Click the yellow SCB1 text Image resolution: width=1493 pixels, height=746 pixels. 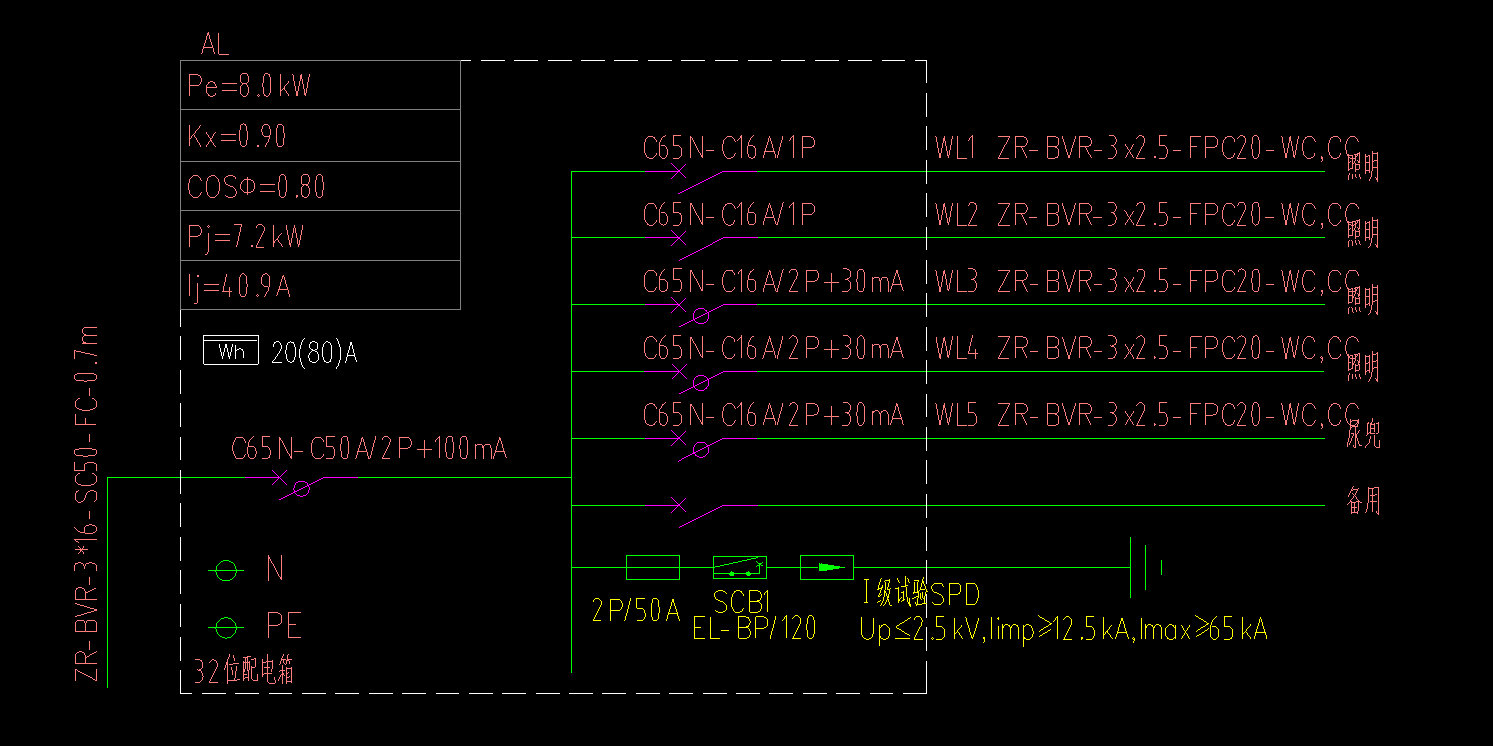pyautogui.click(x=742, y=602)
